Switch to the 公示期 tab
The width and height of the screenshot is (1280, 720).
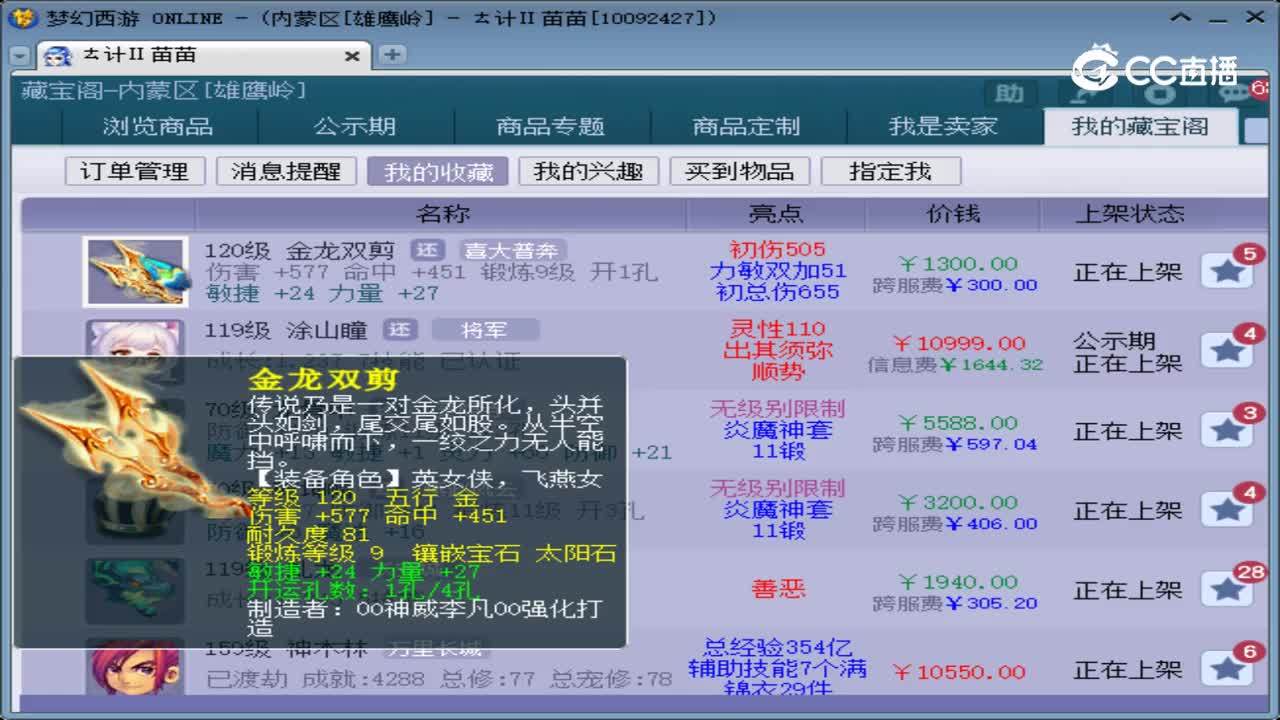(355, 127)
